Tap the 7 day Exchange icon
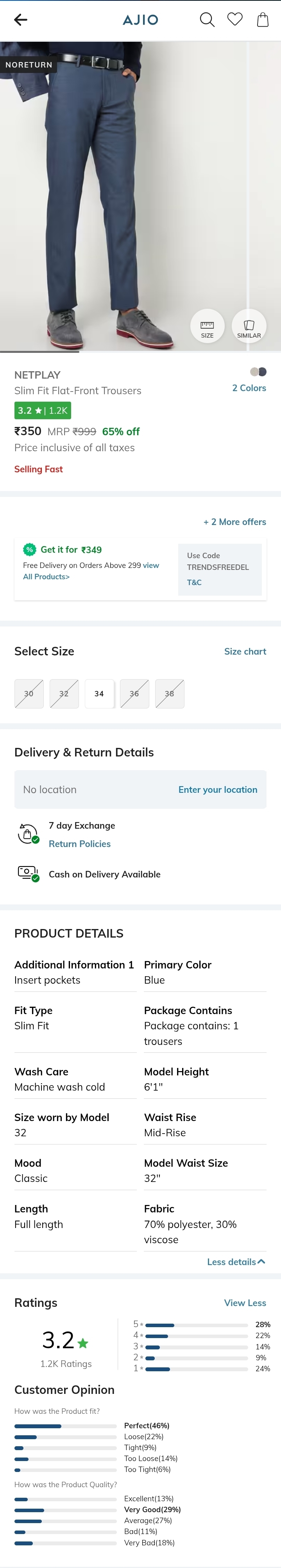This screenshot has height=1568, width=281. [x=28, y=834]
